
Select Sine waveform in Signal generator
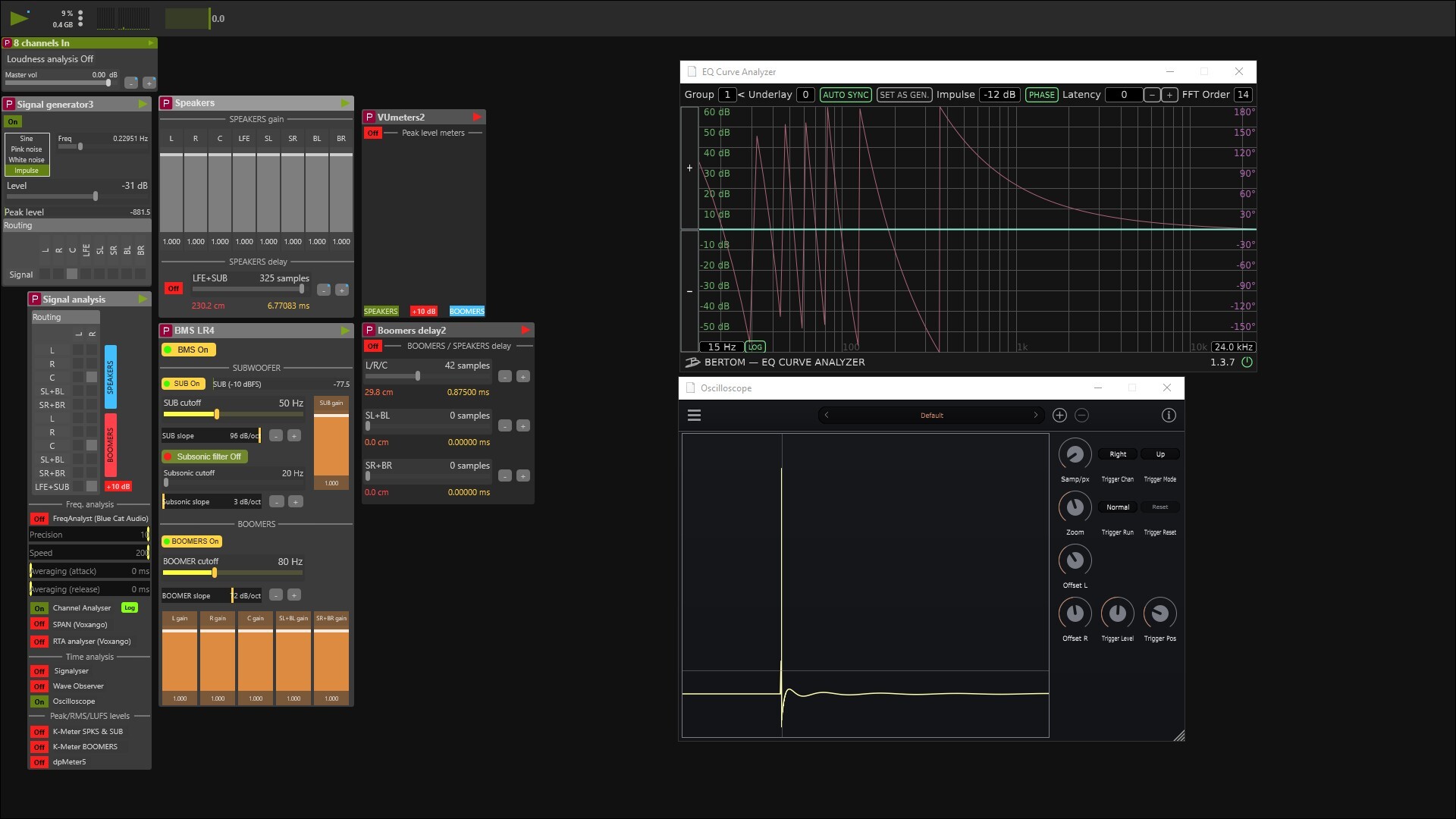pos(27,139)
